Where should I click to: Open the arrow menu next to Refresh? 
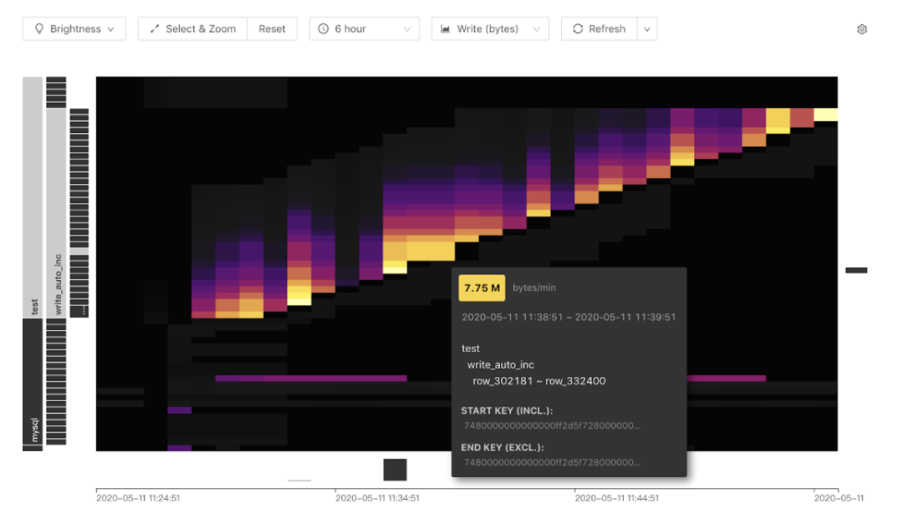[647, 29]
